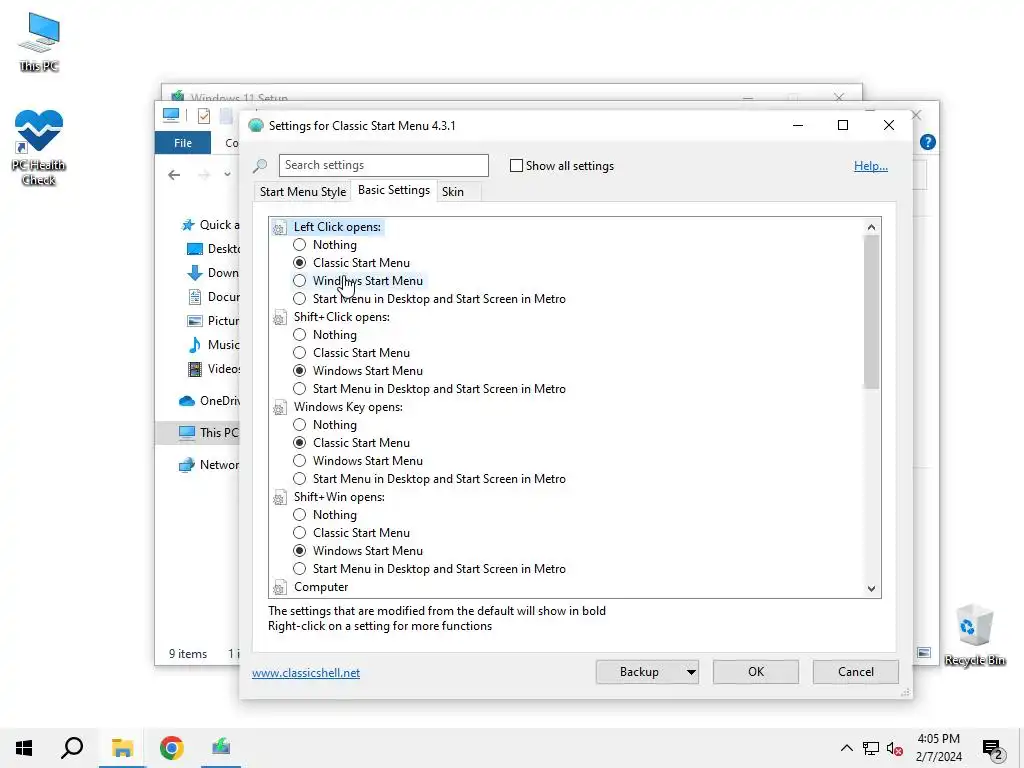Set Shift+Win opens to Classic Start Menu

coord(299,533)
